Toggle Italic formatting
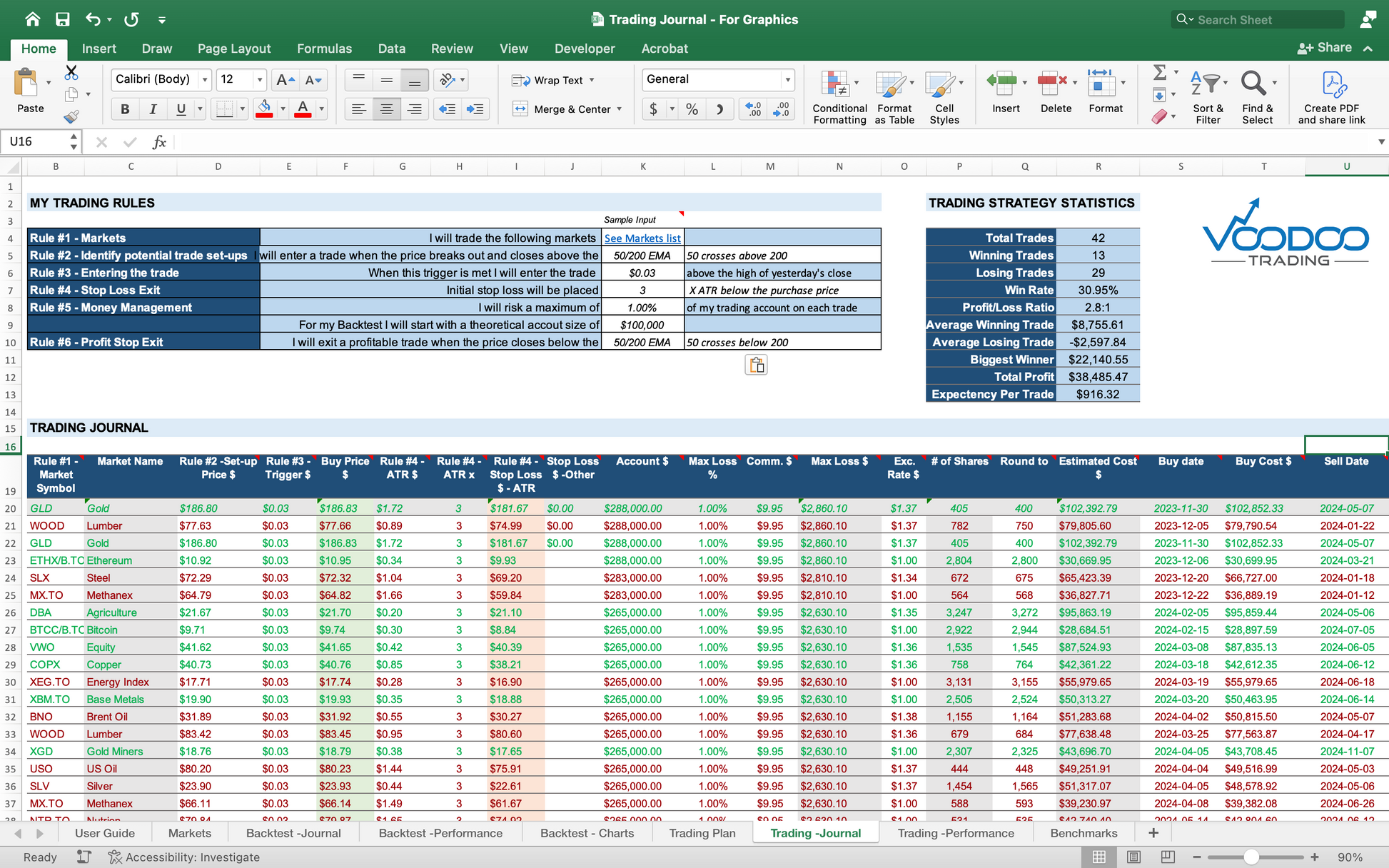The image size is (1389, 868). tap(153, 109)
